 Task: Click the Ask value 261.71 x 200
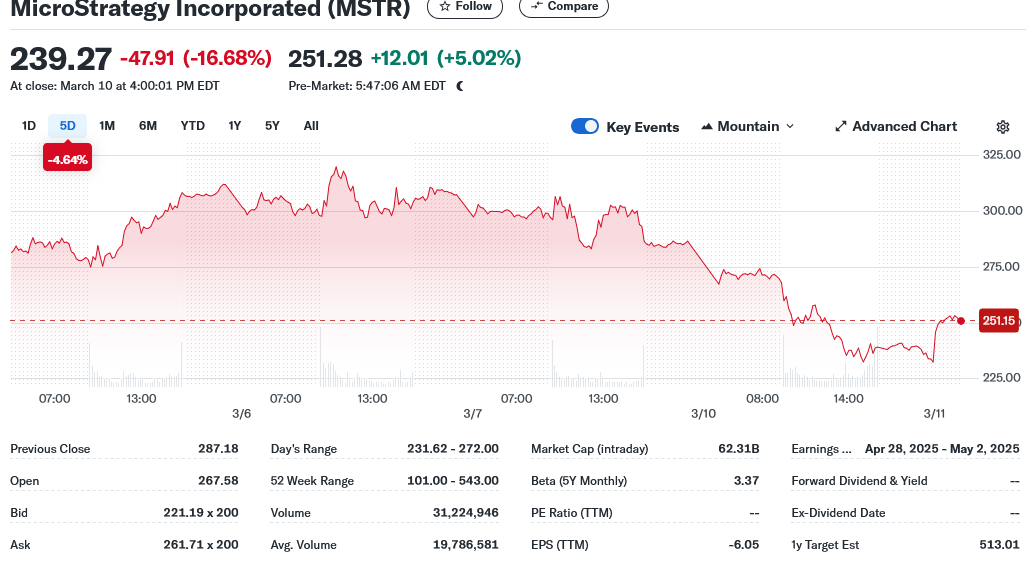tap(201, 545)
